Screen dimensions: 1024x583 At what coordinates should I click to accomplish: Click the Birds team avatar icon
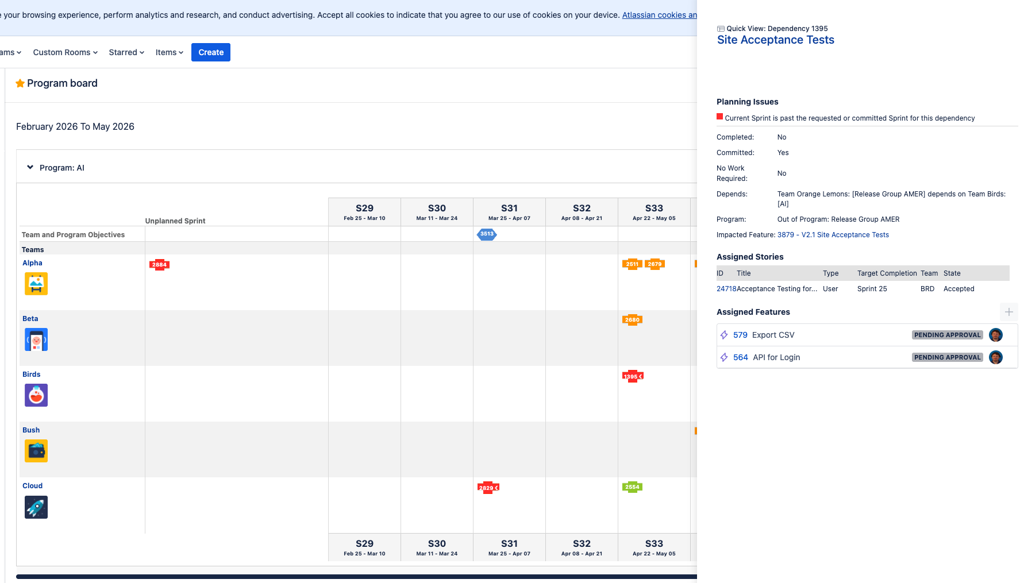point(36,395)
